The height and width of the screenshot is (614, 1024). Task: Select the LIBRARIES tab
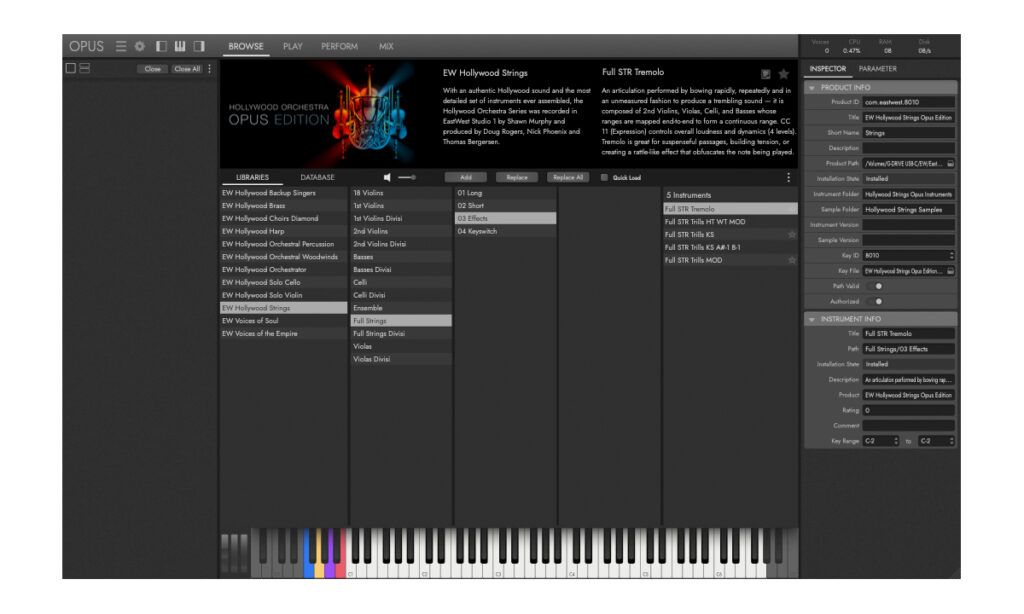pos(252,177)
